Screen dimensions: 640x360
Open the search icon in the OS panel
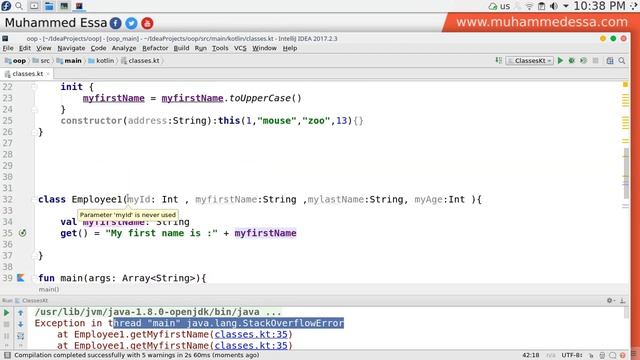click(19, 6)
